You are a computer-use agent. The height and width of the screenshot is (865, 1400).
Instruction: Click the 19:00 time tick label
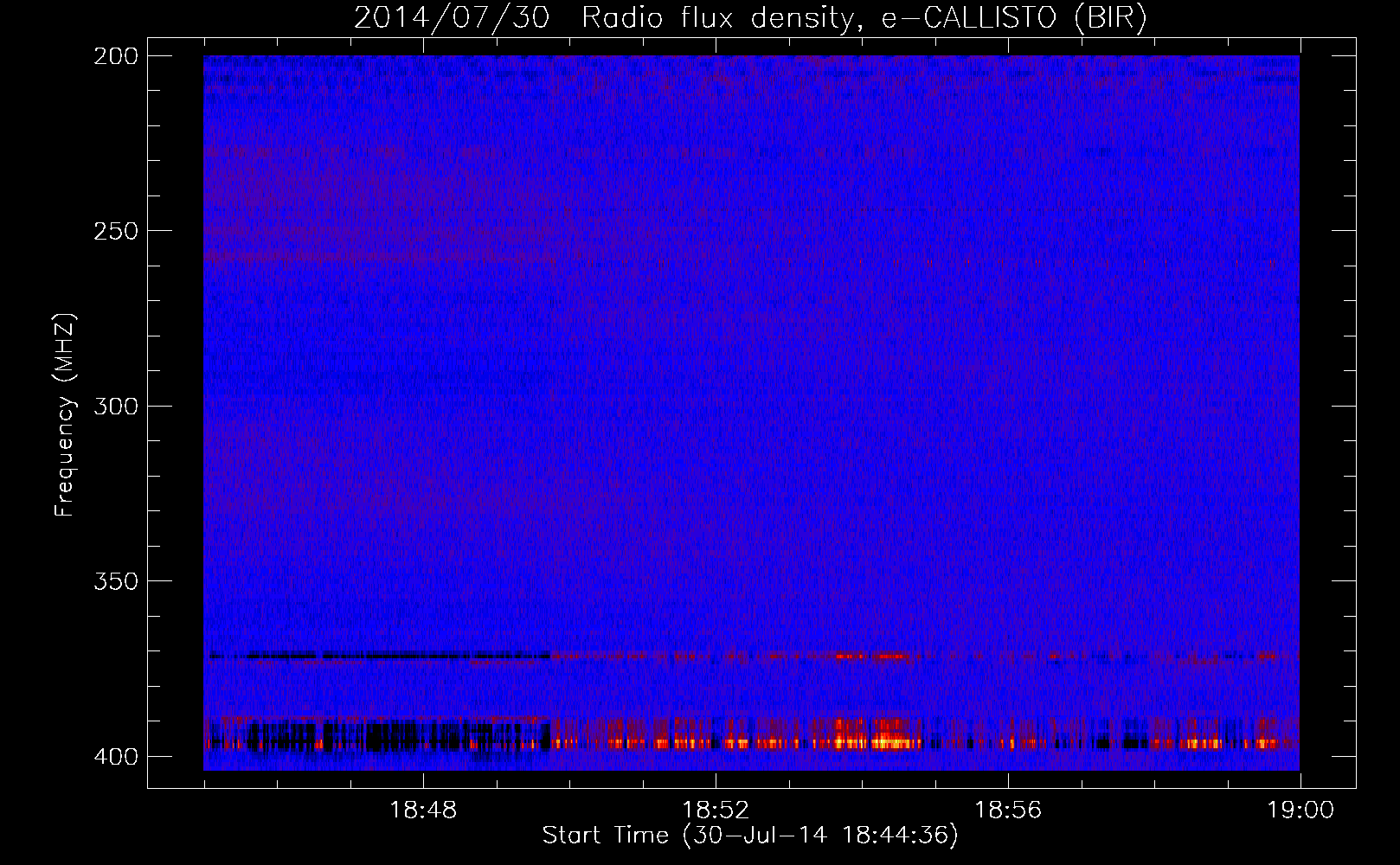click(1300, 811)
